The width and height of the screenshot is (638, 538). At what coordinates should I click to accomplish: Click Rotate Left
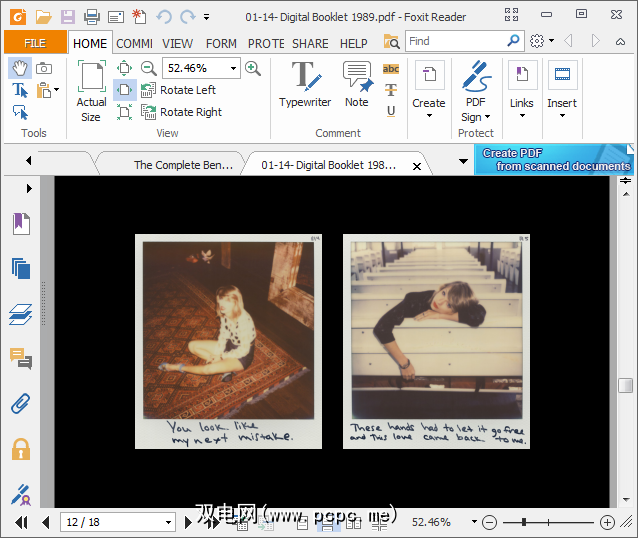tap(187, 90)
